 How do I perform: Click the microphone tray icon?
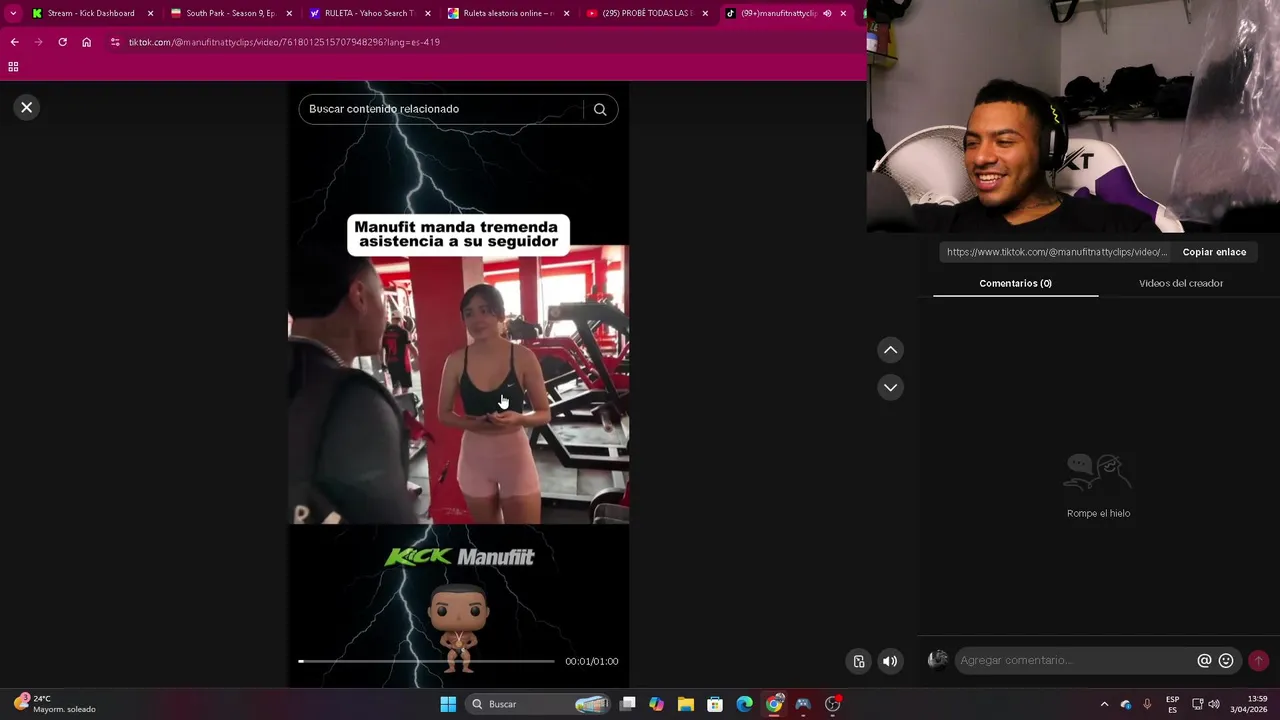point(1147,704)
